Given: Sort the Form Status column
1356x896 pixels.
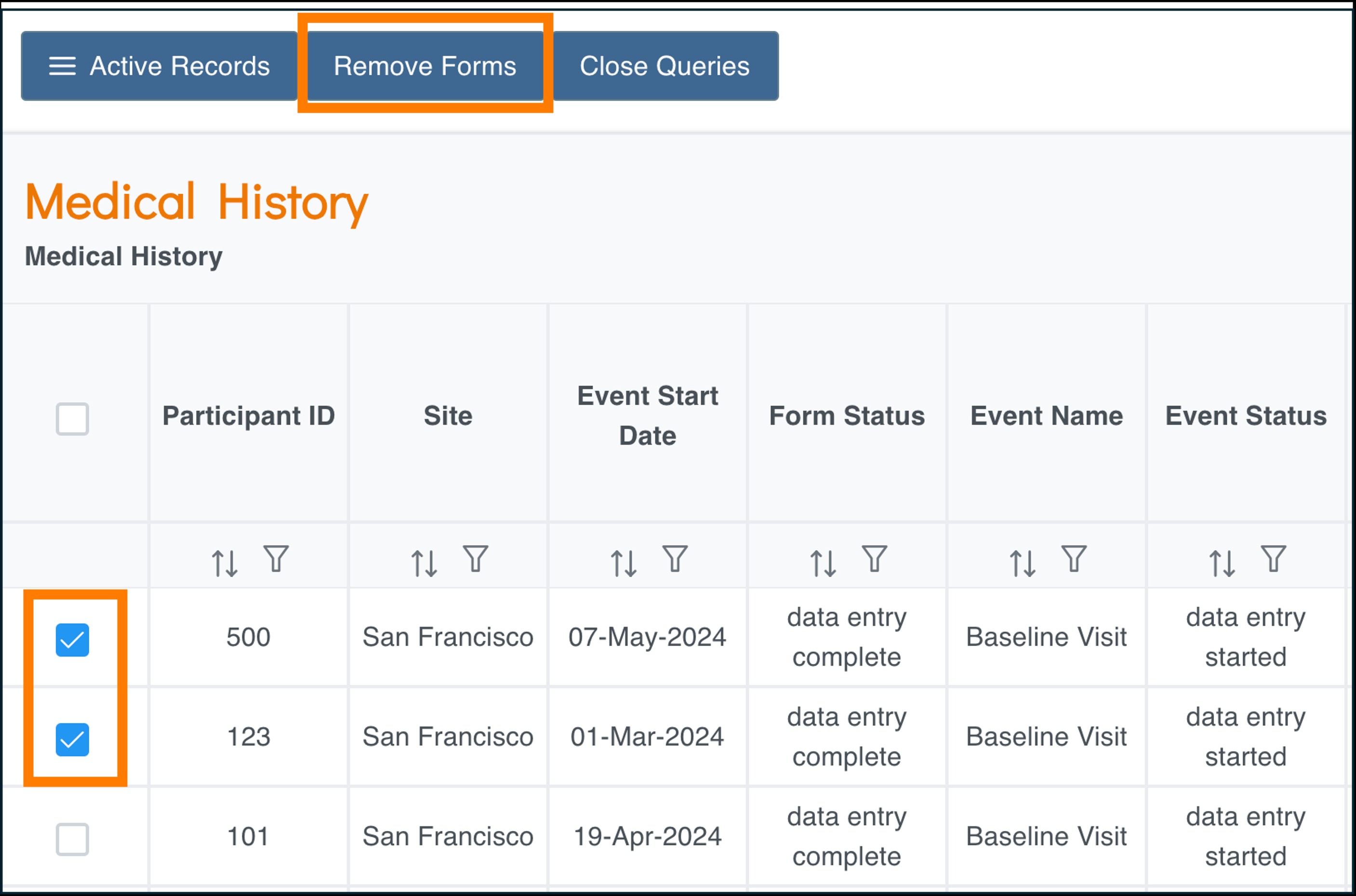Looking at the screenshot, I should coord(823,564).
